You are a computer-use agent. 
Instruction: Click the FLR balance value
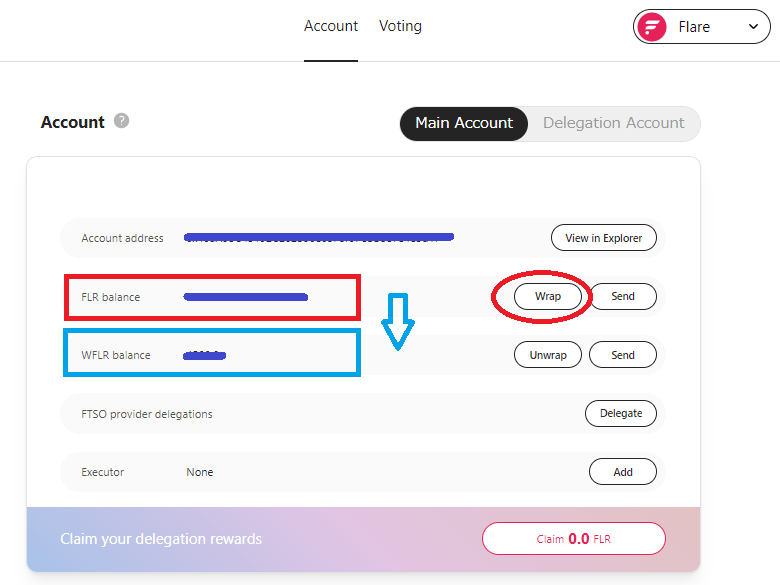[246, 297]
